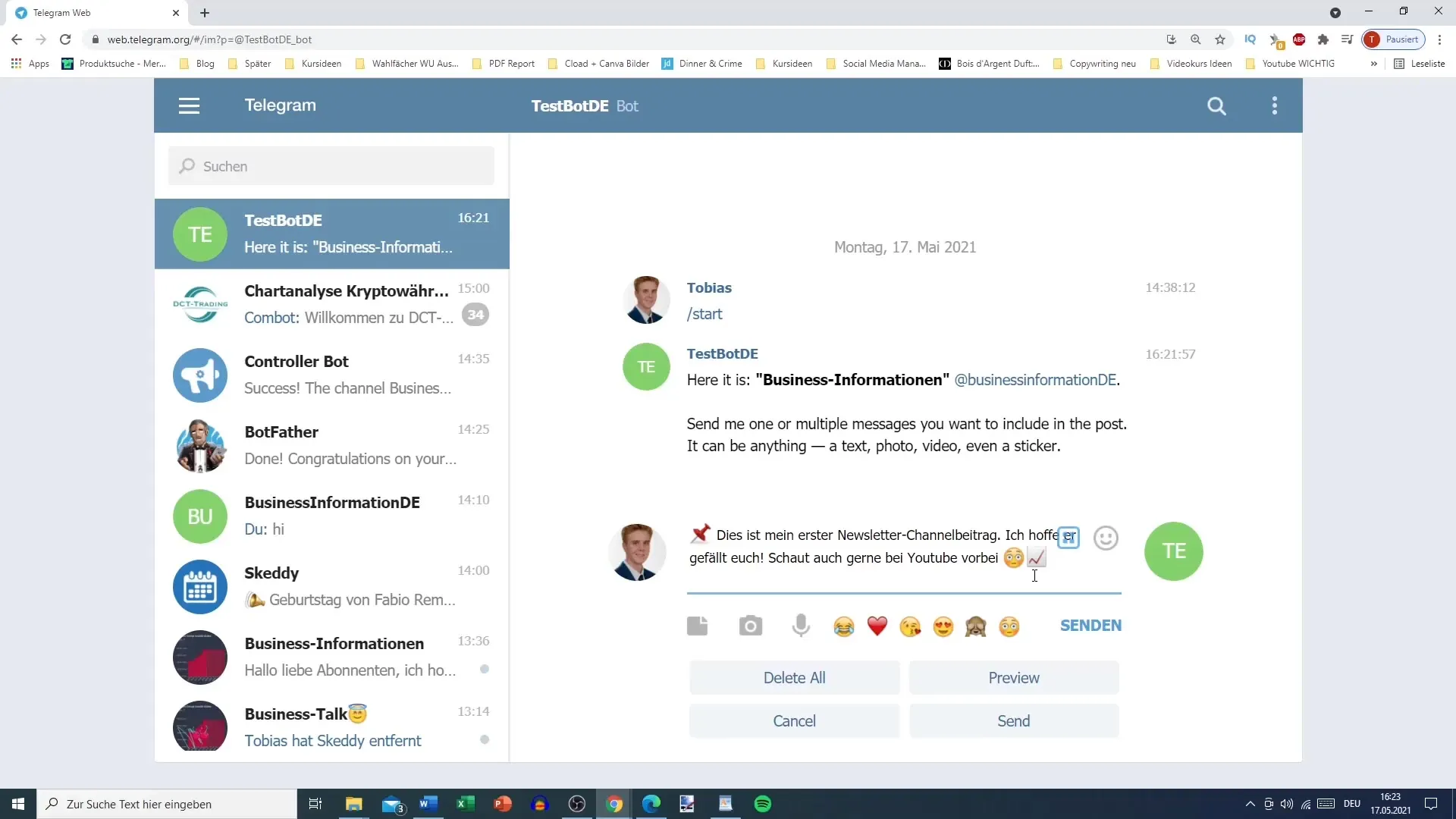
Task: Open the Copywriting neu bookmark
Action: [1094, 64]
